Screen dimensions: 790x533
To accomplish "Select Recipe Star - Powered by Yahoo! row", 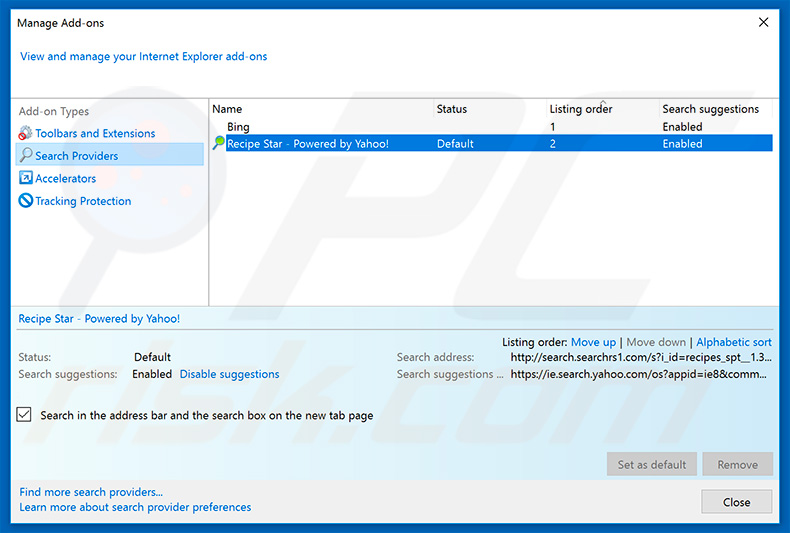I will point(491,143).
